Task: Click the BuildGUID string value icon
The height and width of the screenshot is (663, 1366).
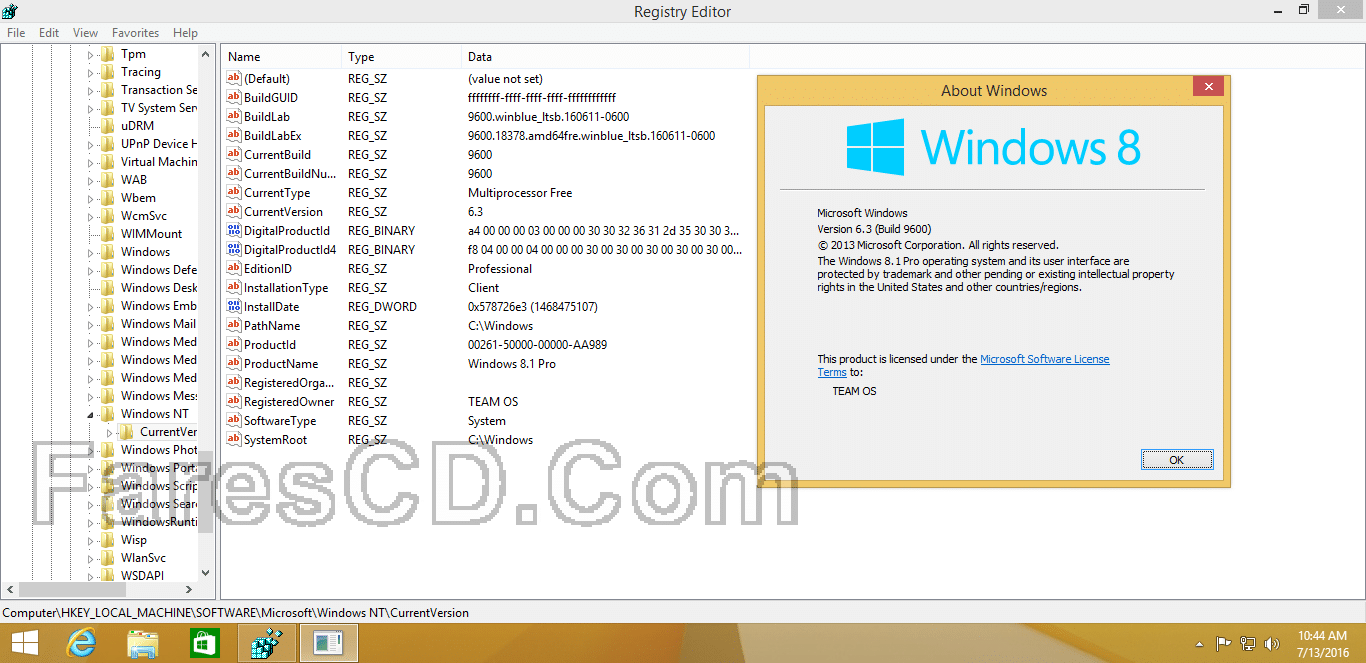Action: (234, 98)
